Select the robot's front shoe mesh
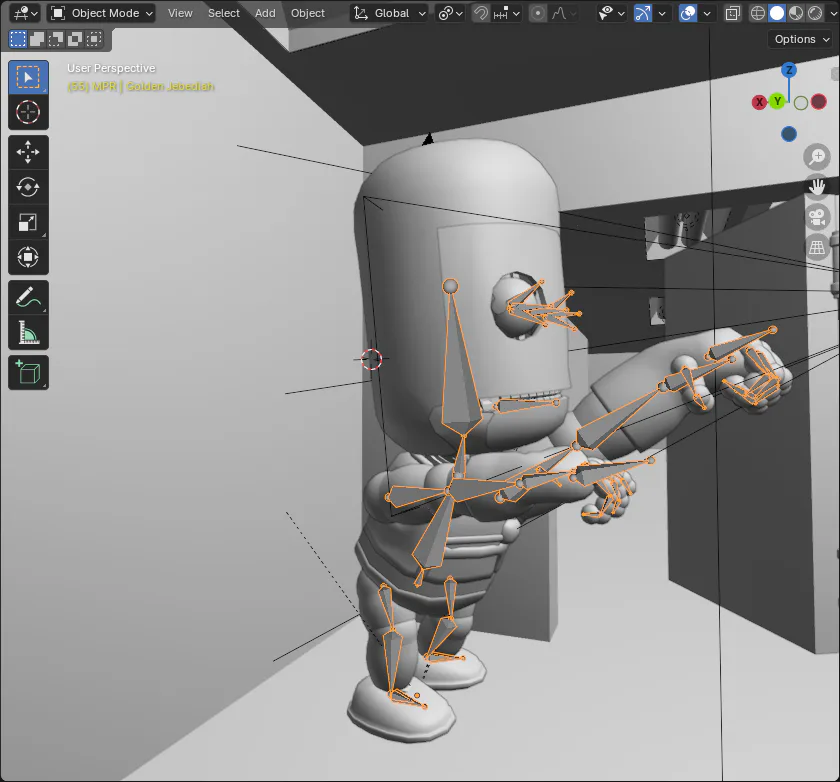 click(402, 711)
